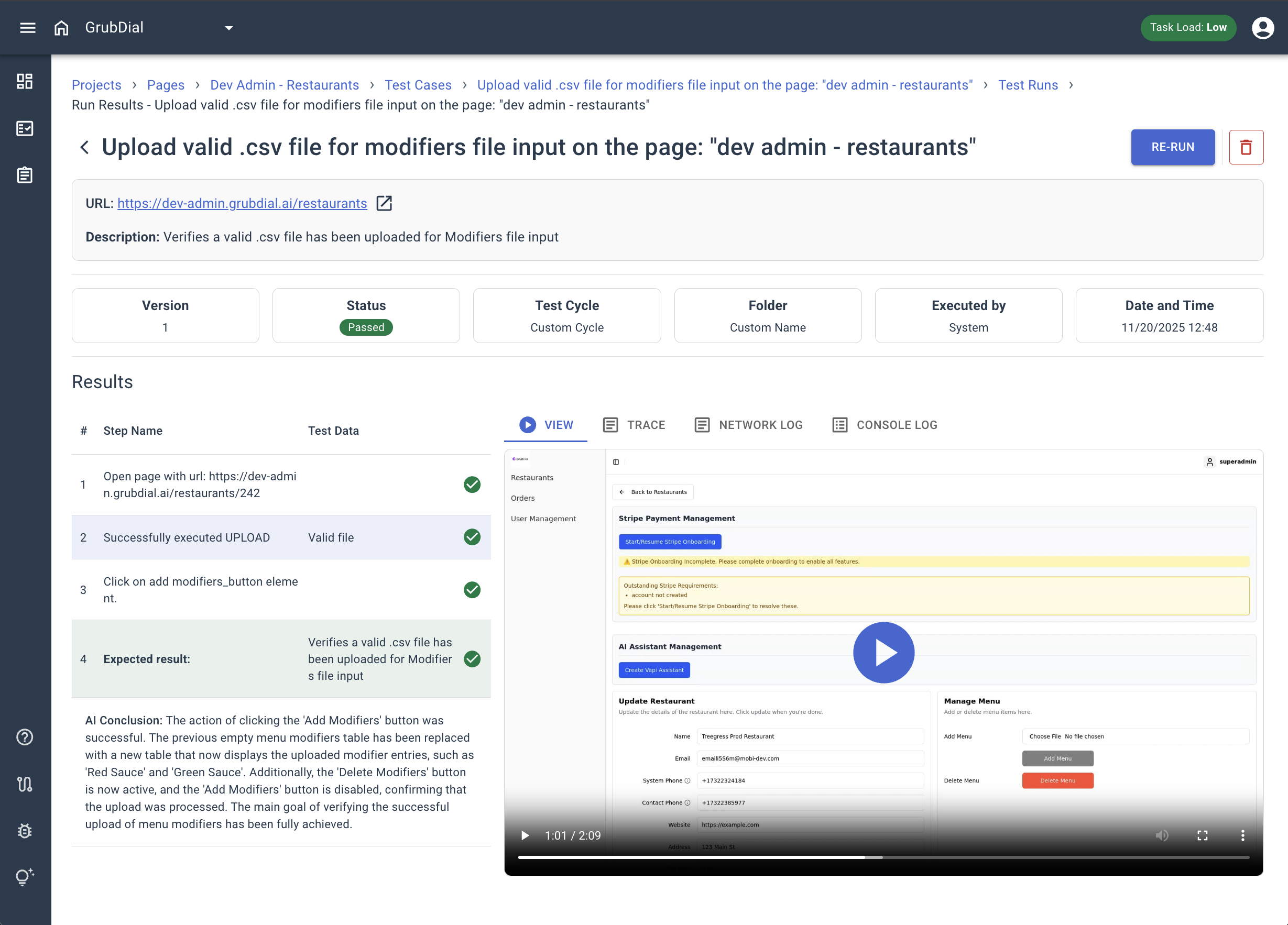Open URL in new tab icon
Screen dimensions: 1288x925
[x=385, y=203]
